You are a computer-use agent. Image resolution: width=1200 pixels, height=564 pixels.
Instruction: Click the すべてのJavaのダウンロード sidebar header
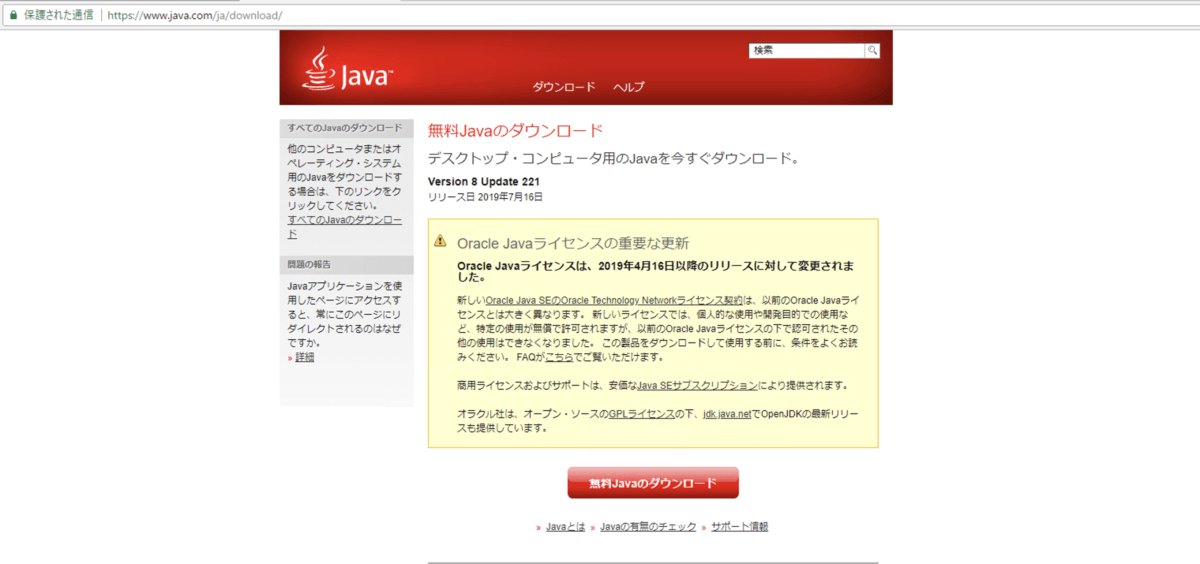346,128
